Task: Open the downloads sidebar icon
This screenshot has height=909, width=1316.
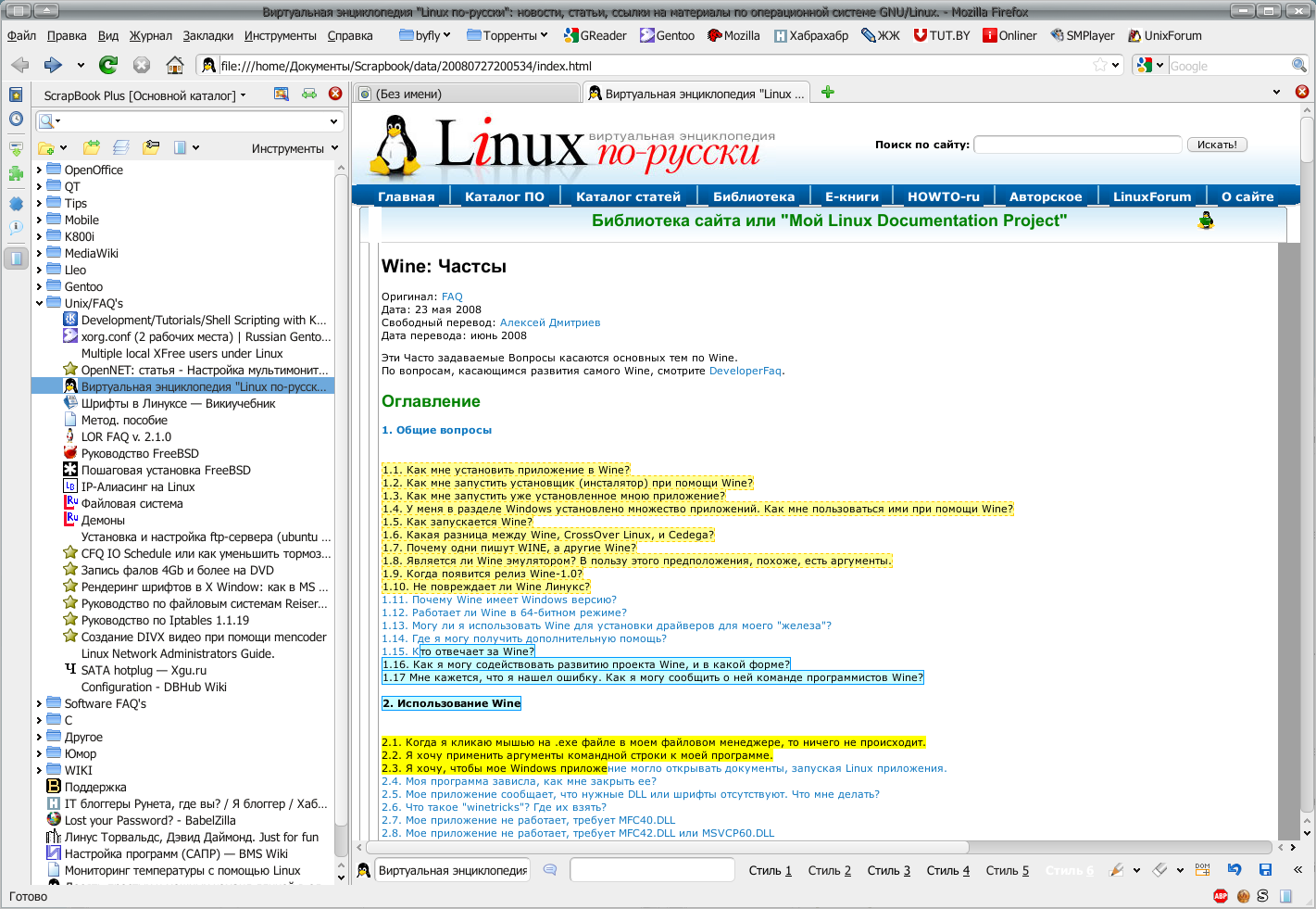Action: [x=16, y=147]
